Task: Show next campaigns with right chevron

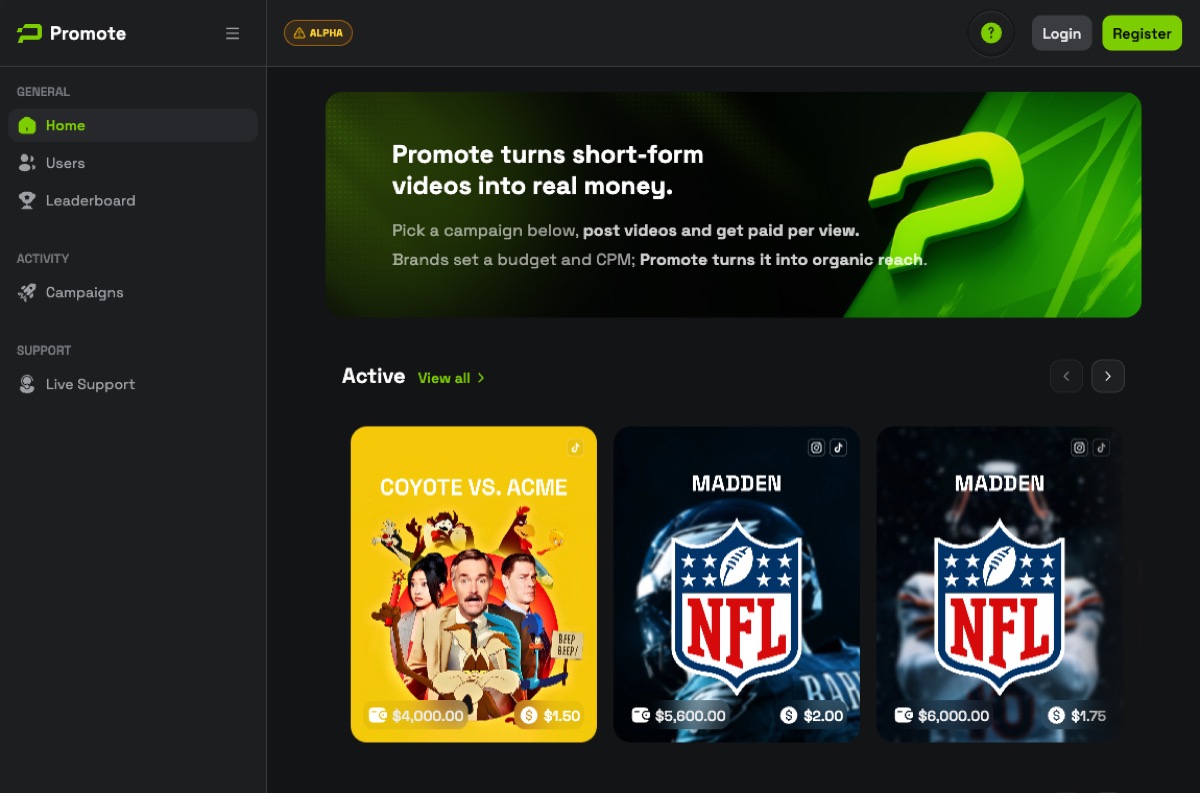Action: pyautogui.click(x=1108, y=376)
